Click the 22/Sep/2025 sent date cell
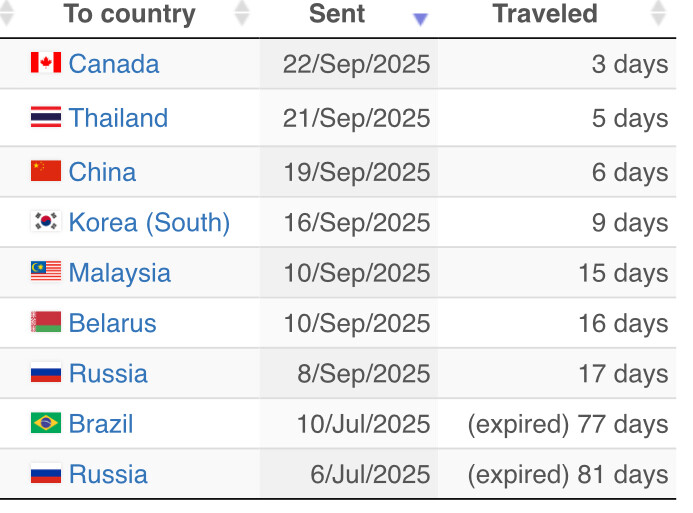This screenshot has width=693, height=513. coord(356,64)
